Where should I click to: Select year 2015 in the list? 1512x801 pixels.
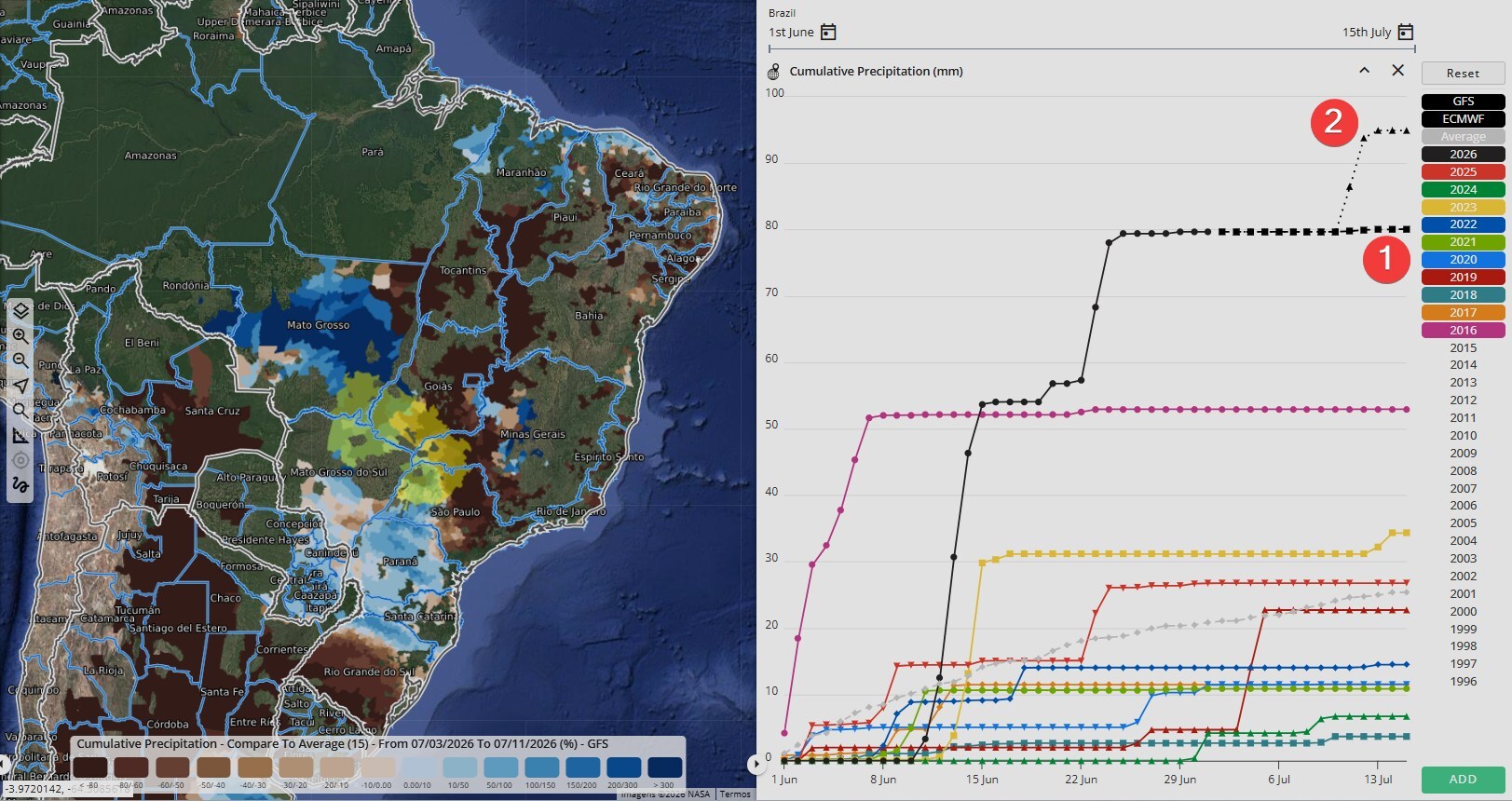(x=1463, y=348)
